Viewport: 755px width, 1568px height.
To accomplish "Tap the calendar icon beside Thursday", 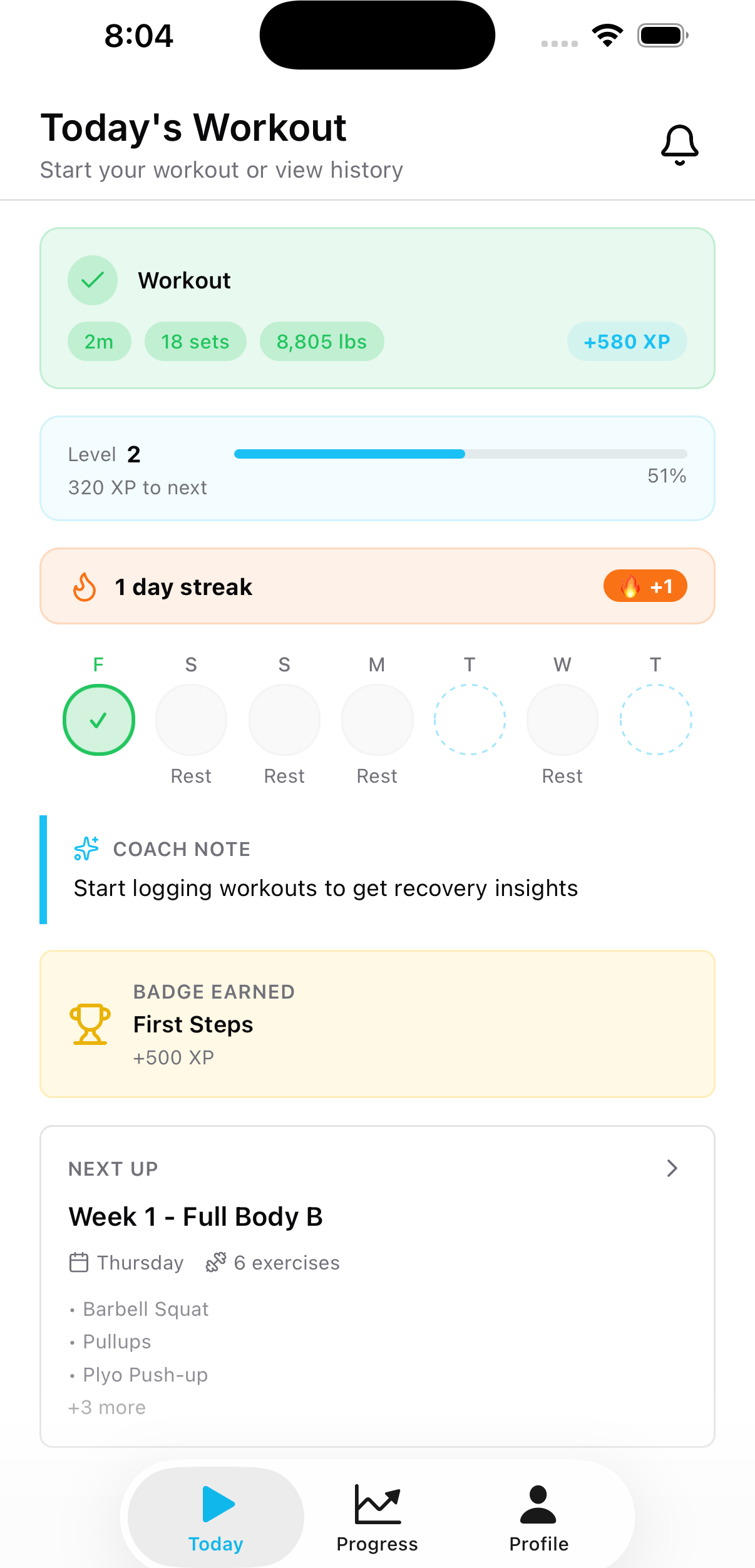I will (79, 1262).
